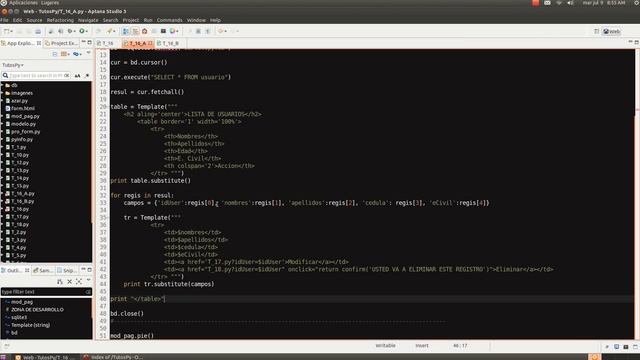Maximize the App Explorer panel
The image size is (640, 360).
(89, 42)
